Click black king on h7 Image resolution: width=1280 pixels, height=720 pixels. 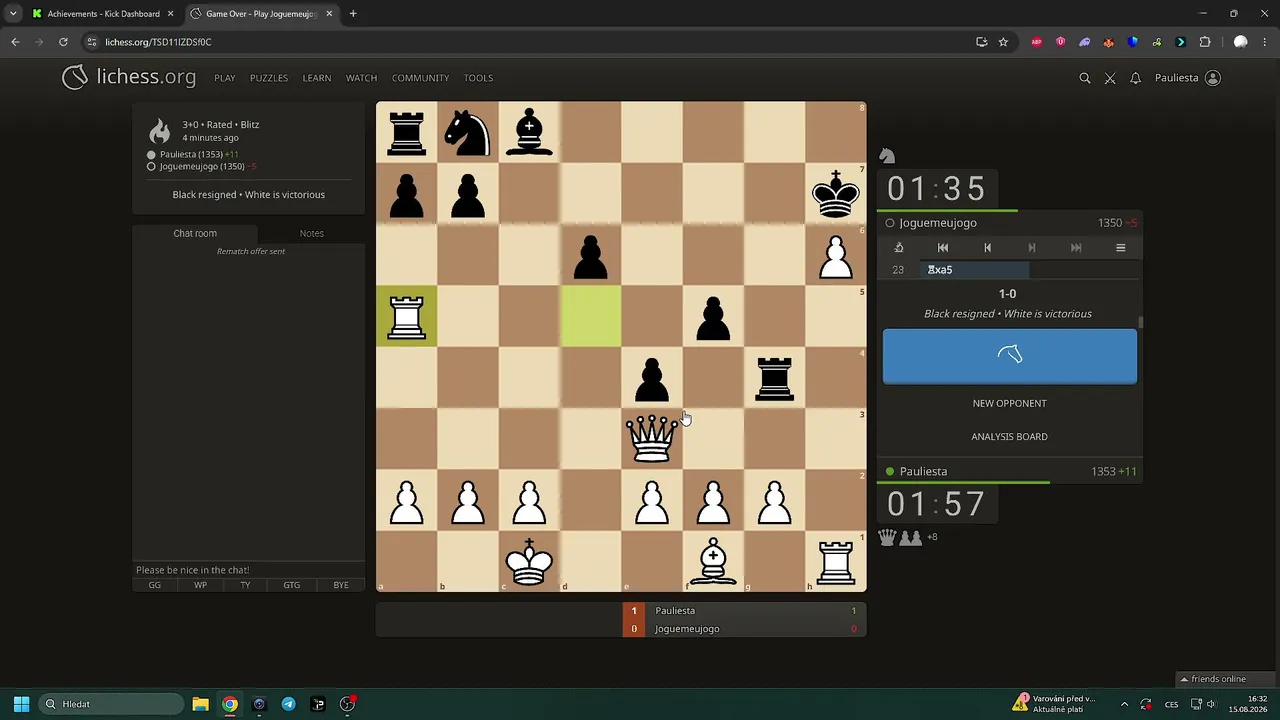[836, 193]
